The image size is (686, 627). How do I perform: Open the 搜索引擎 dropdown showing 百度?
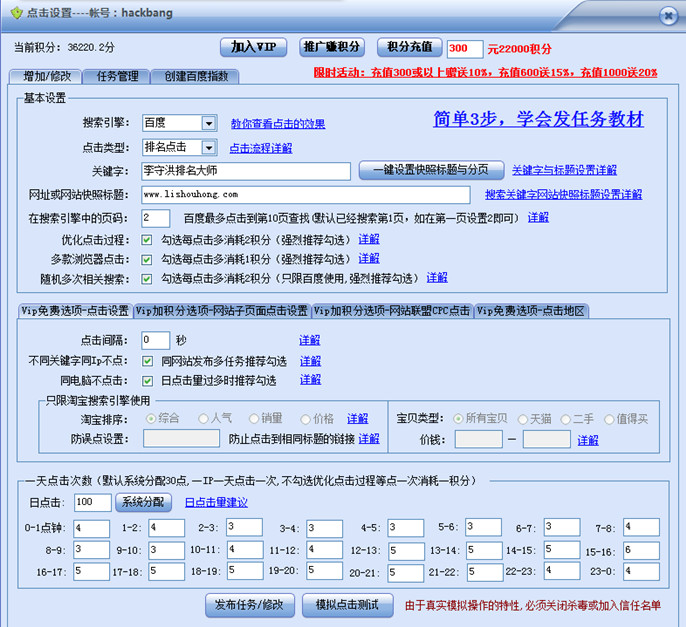[208, 123]
